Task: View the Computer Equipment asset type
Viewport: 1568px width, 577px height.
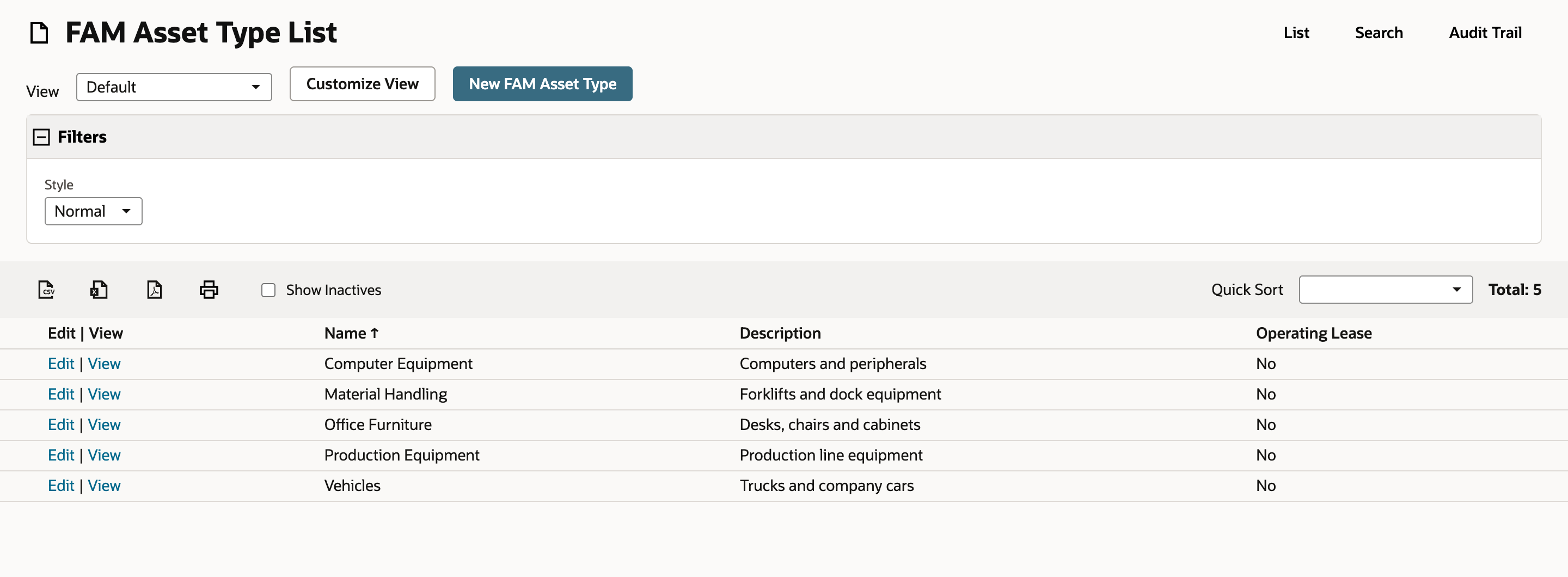Action: coord(104,364)
